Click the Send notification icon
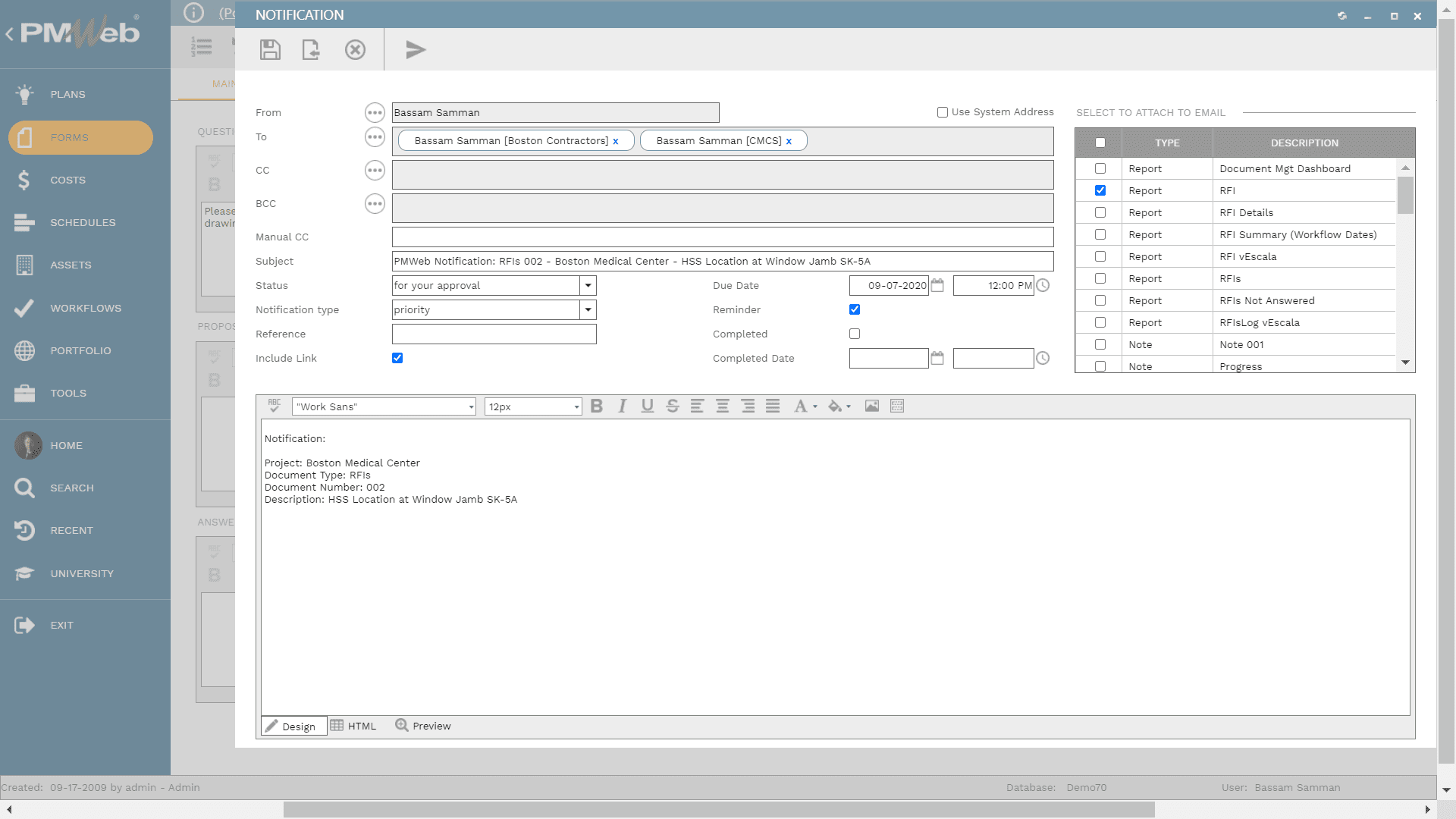Viewport: 1456px width, 819px height. [x=416, y=50]
